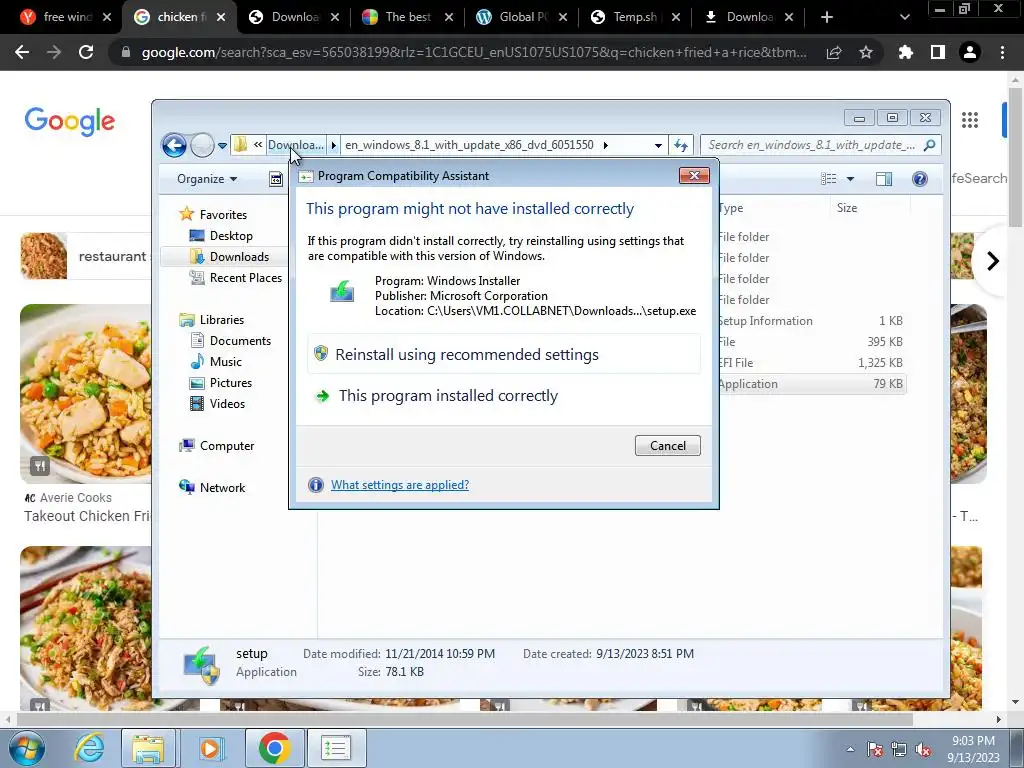Launch Internet Explorer from taskbar
This screenshot has height=768, width=1024.
coord(89,748)
